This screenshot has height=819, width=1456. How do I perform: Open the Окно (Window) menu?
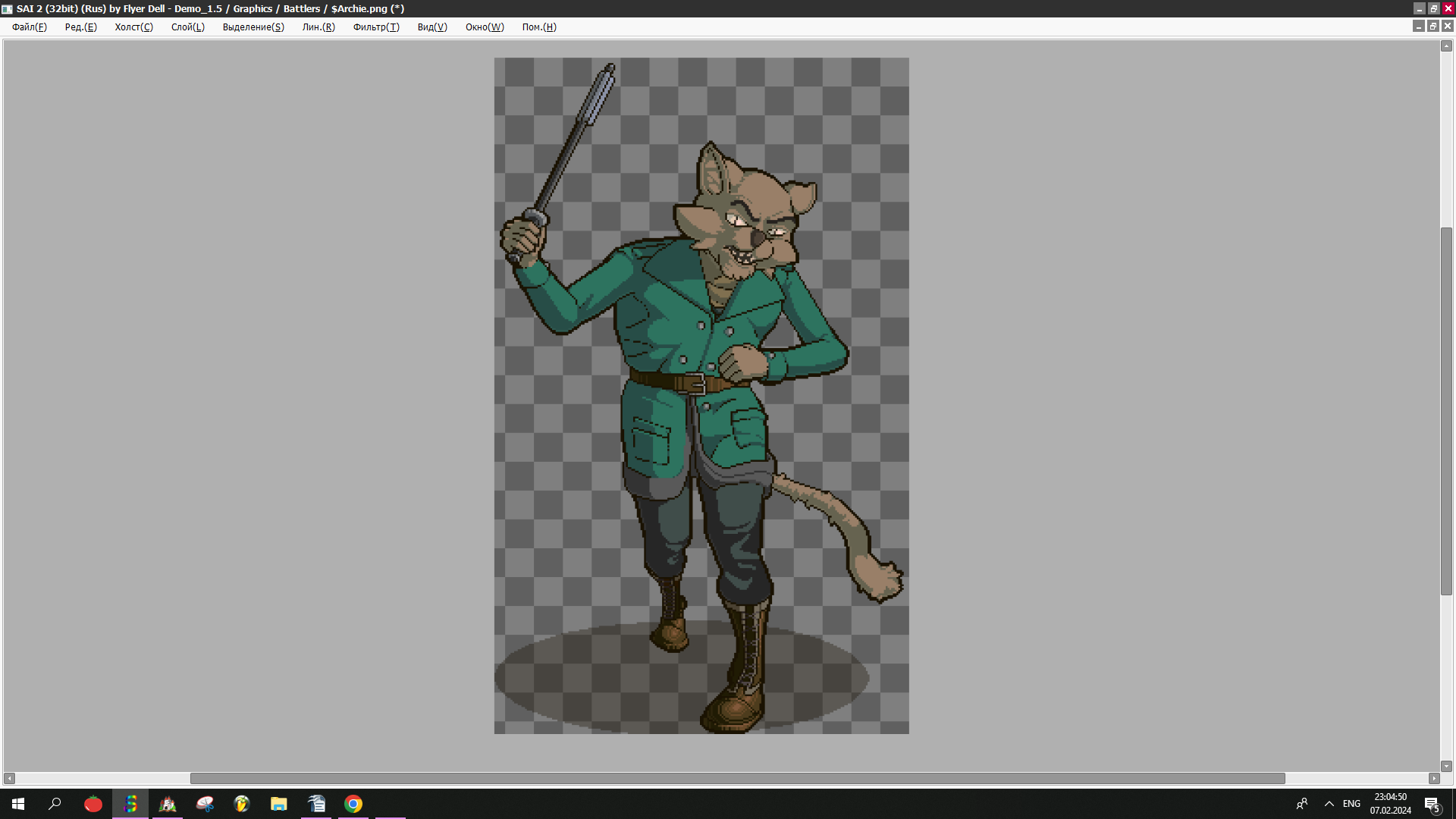(x=484, y=27)
